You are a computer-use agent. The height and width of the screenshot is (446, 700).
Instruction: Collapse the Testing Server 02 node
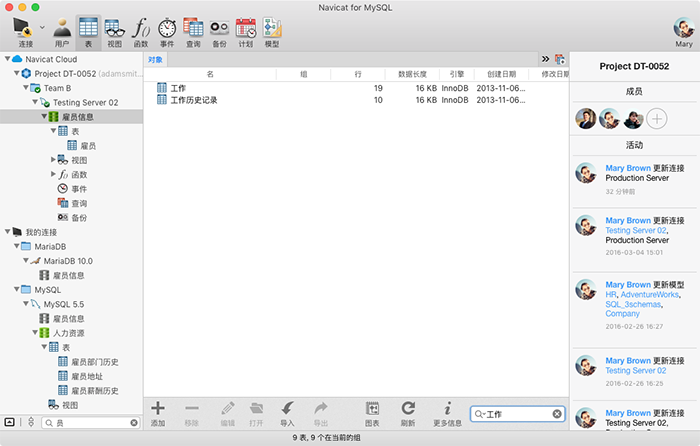click(x=35, y=102)
